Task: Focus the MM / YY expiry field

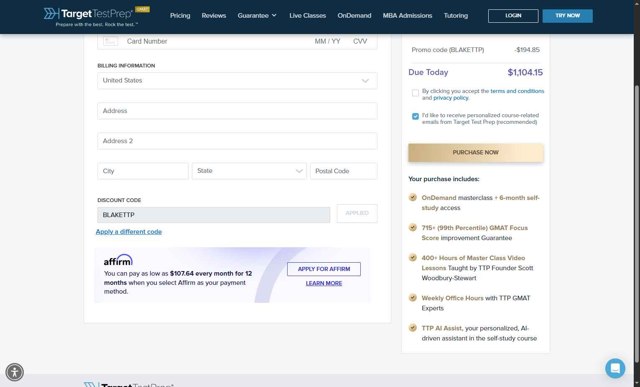Action: click(x=327, y=41)
